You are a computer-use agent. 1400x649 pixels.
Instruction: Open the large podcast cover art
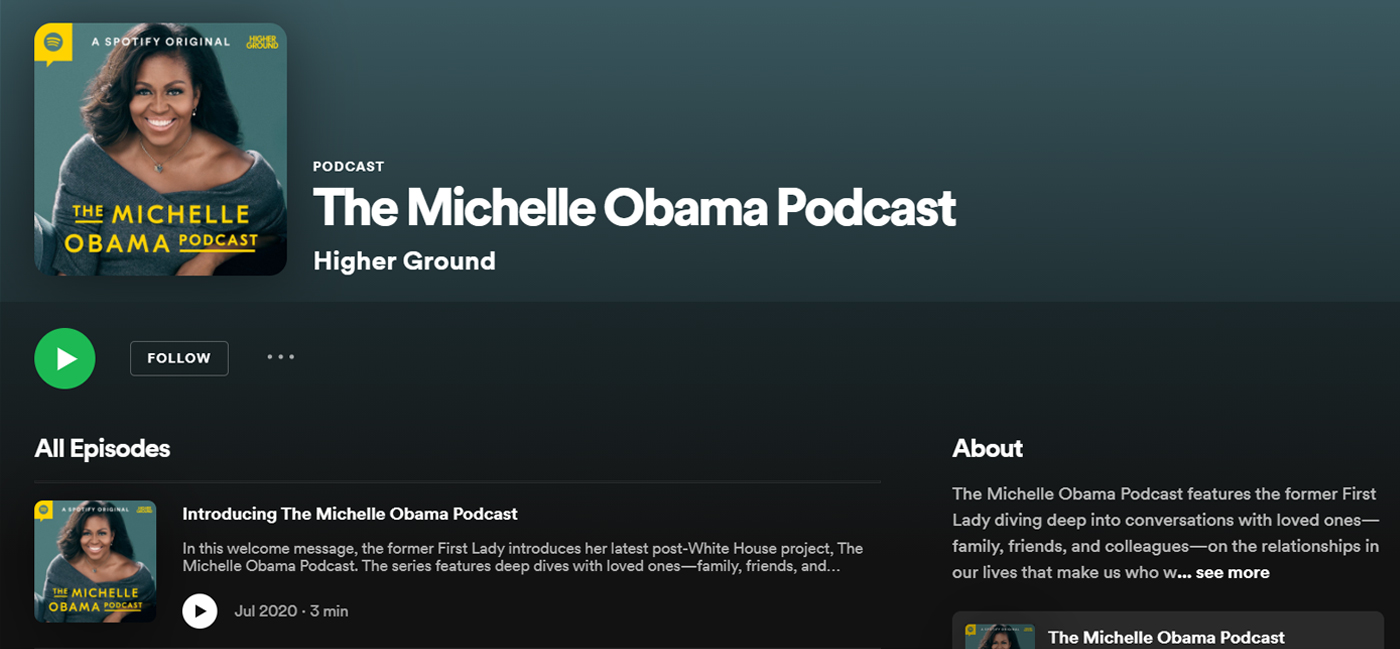click(x=161, y=149)
